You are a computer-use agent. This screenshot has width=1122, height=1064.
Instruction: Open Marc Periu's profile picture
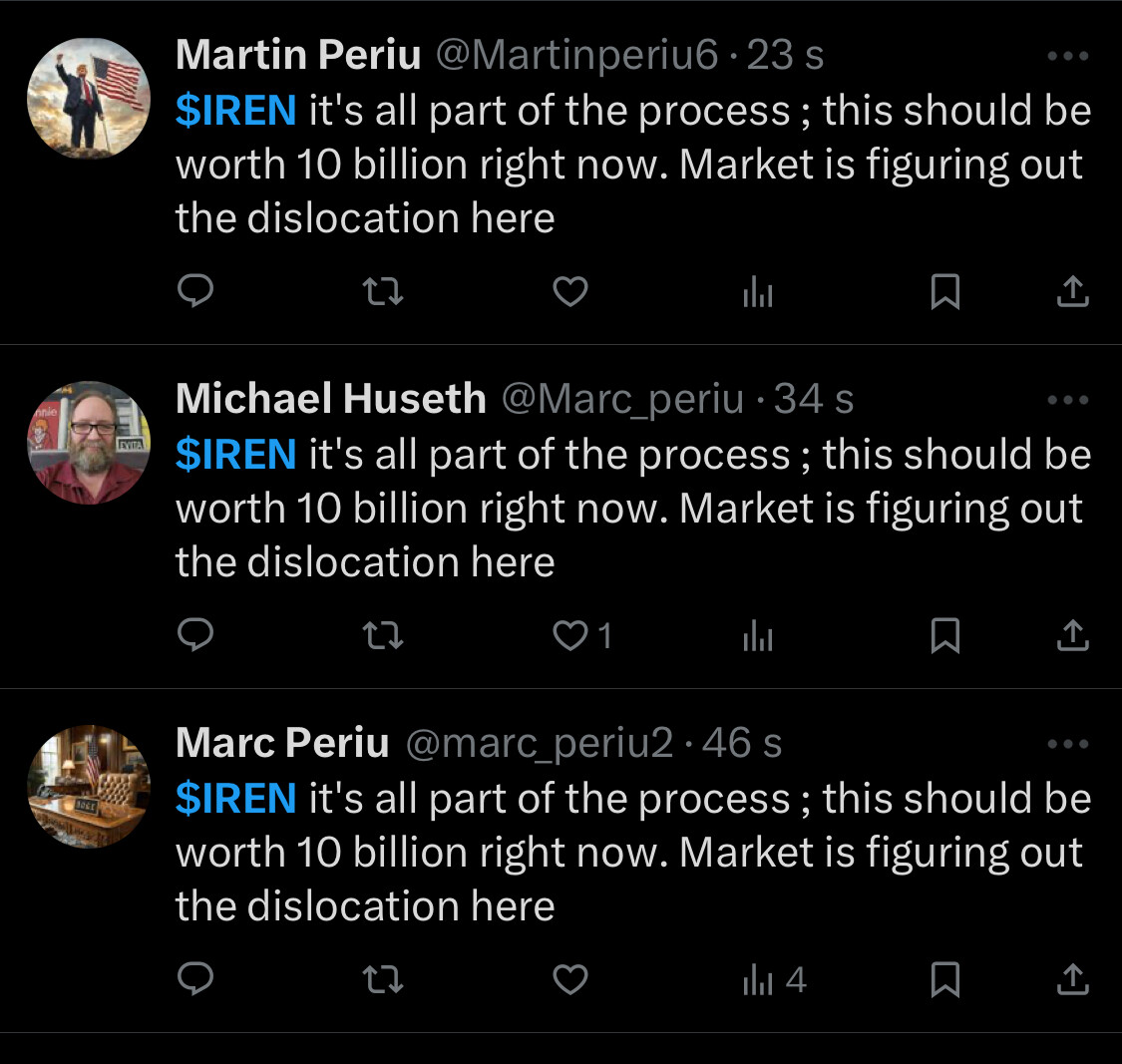88,787
